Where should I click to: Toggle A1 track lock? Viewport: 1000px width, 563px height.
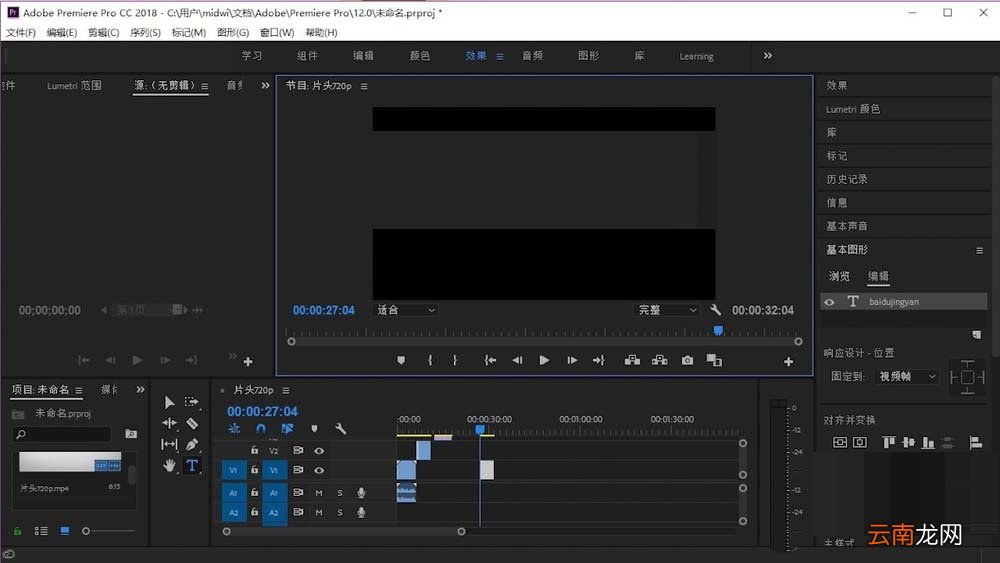(254, 492)
